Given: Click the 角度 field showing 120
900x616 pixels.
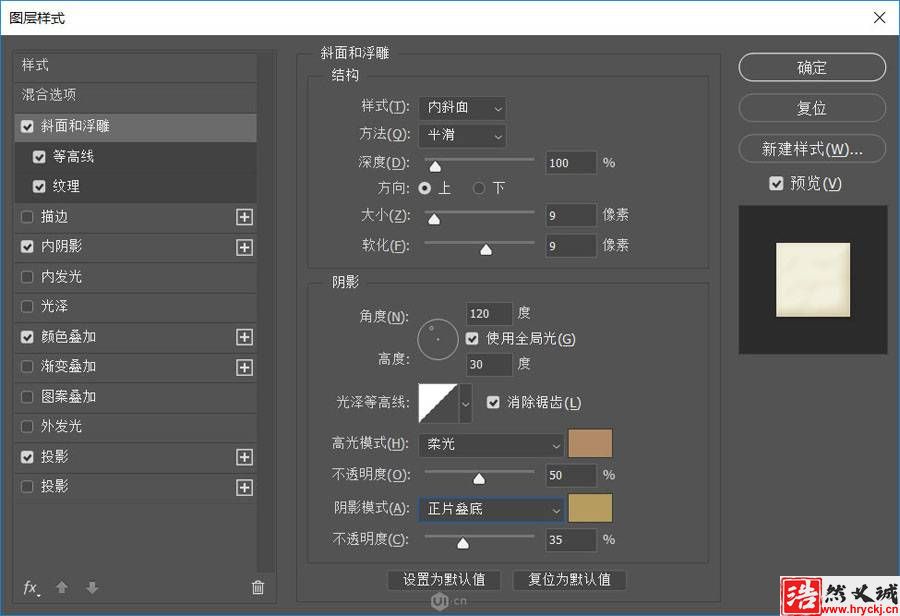Looking at the screenshot, I should [488, 314].
